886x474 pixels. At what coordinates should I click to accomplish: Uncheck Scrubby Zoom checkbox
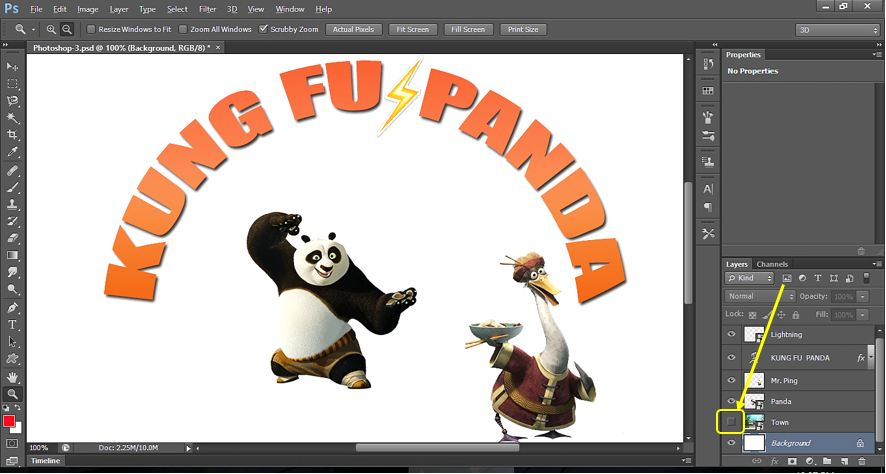point(263,29)
